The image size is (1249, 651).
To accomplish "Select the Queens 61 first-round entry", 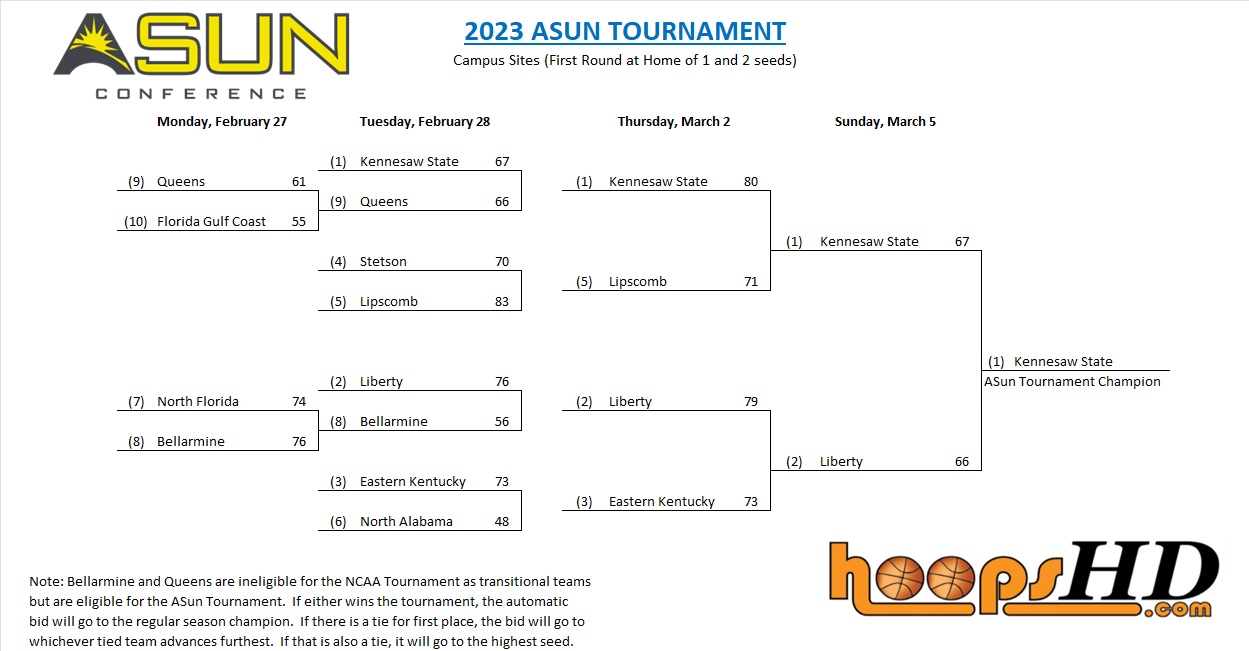I will 218,182.
